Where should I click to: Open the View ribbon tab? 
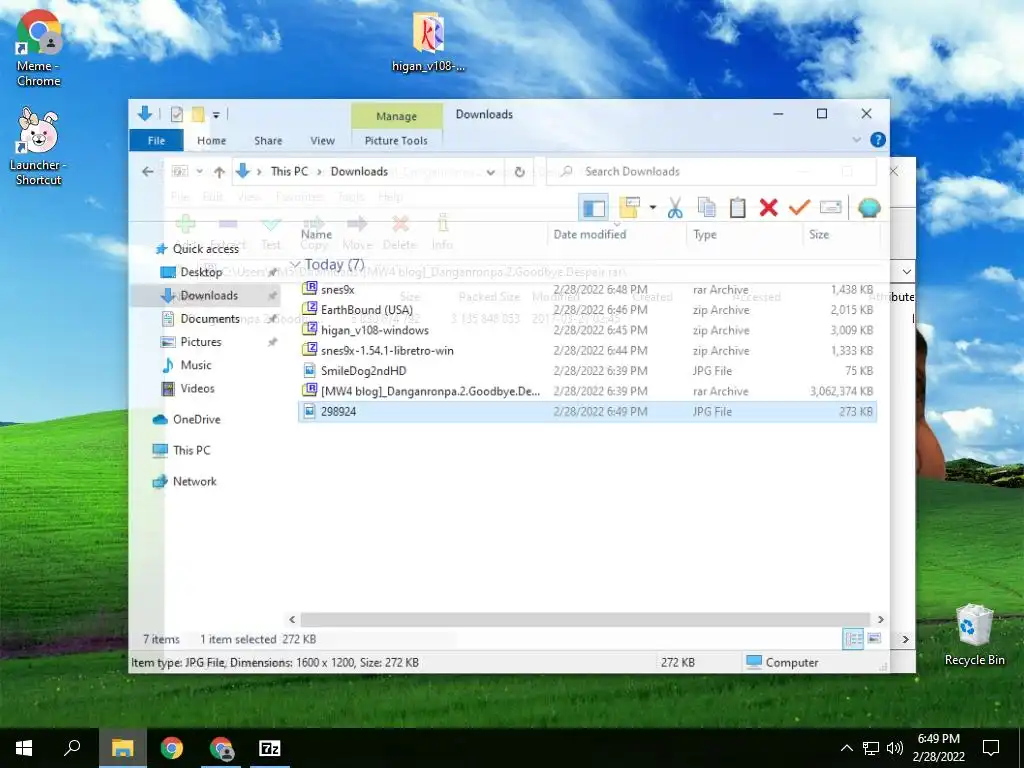(x=323, y=140)
